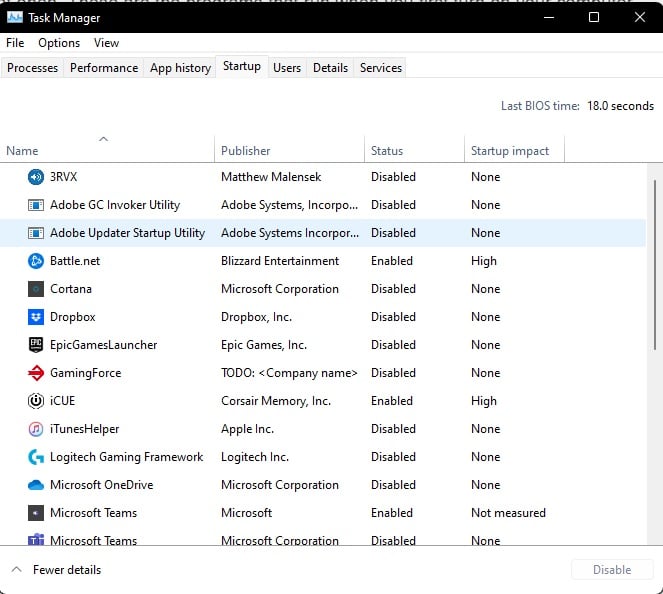
Task: Click Dropbox, Inc. publisher cell
Action: click(256, 317)
